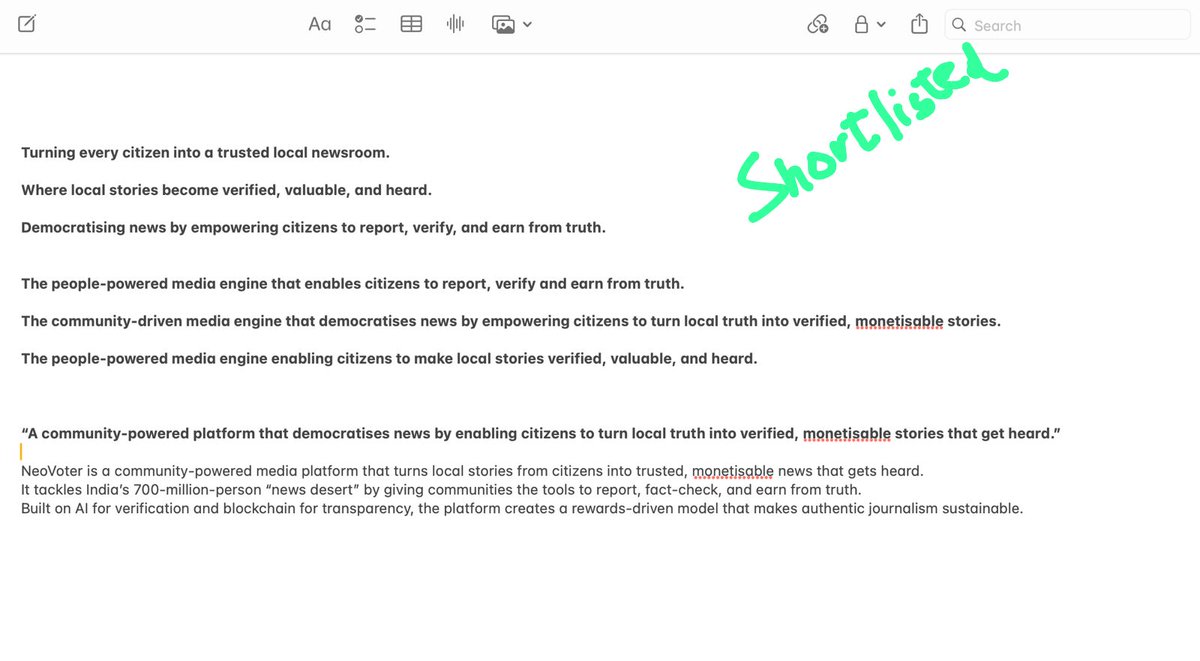Click the link-note collaboration icon

point(818,24)
